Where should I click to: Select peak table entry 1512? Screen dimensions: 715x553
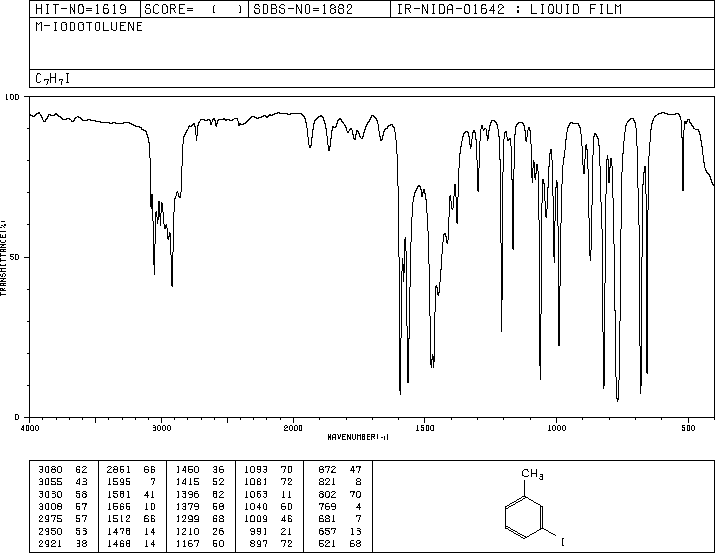click(119, 519)
